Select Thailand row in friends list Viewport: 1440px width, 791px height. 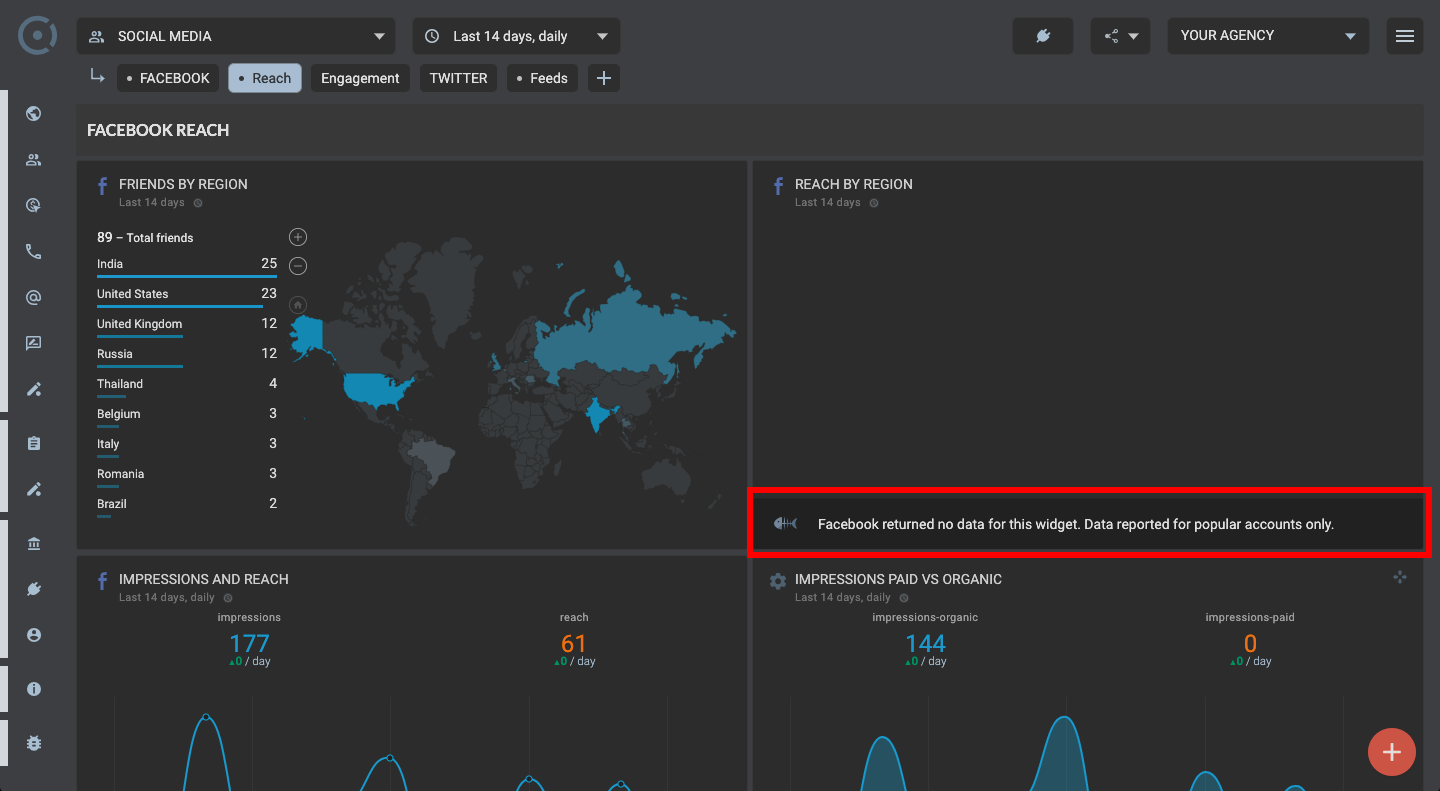pos(187,385)
